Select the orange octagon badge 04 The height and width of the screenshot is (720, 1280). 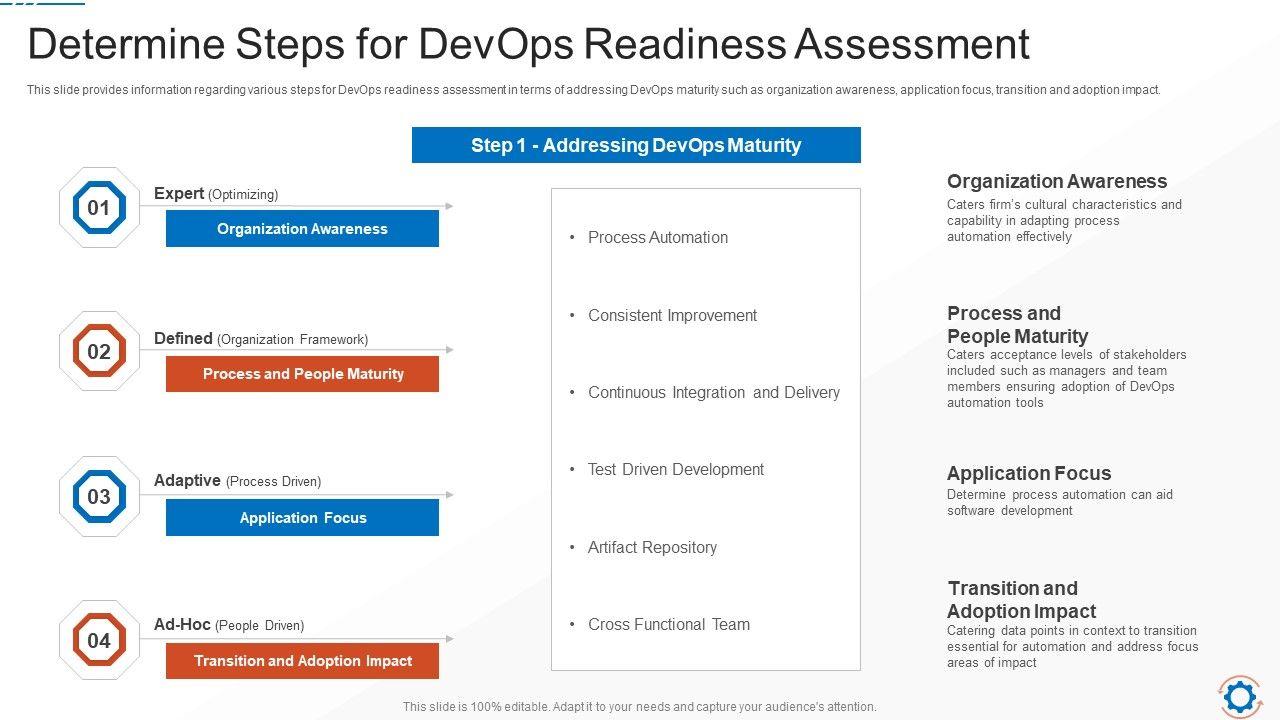(x=99, y=641)
